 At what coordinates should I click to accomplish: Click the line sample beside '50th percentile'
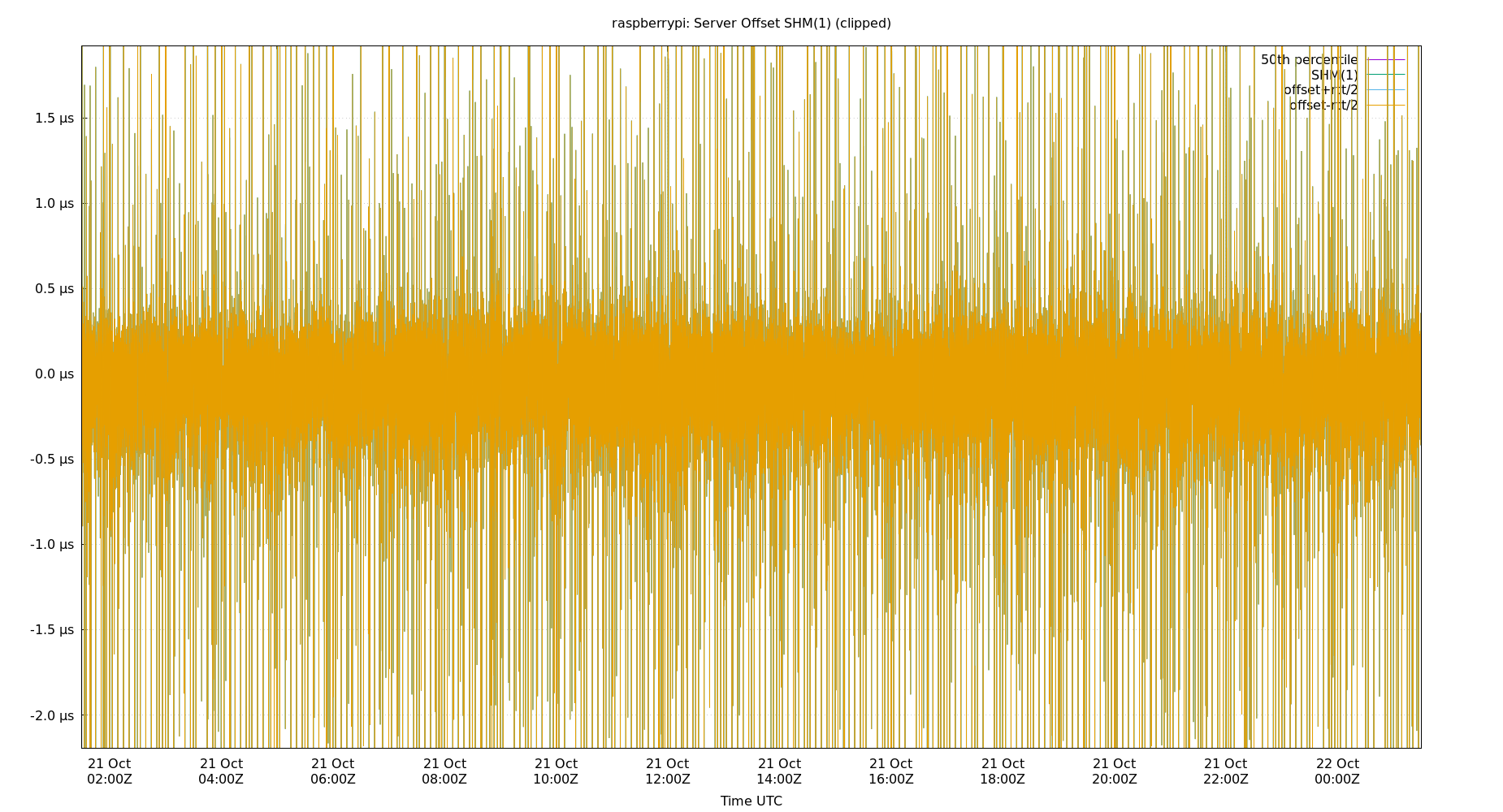pos(1385,60)
